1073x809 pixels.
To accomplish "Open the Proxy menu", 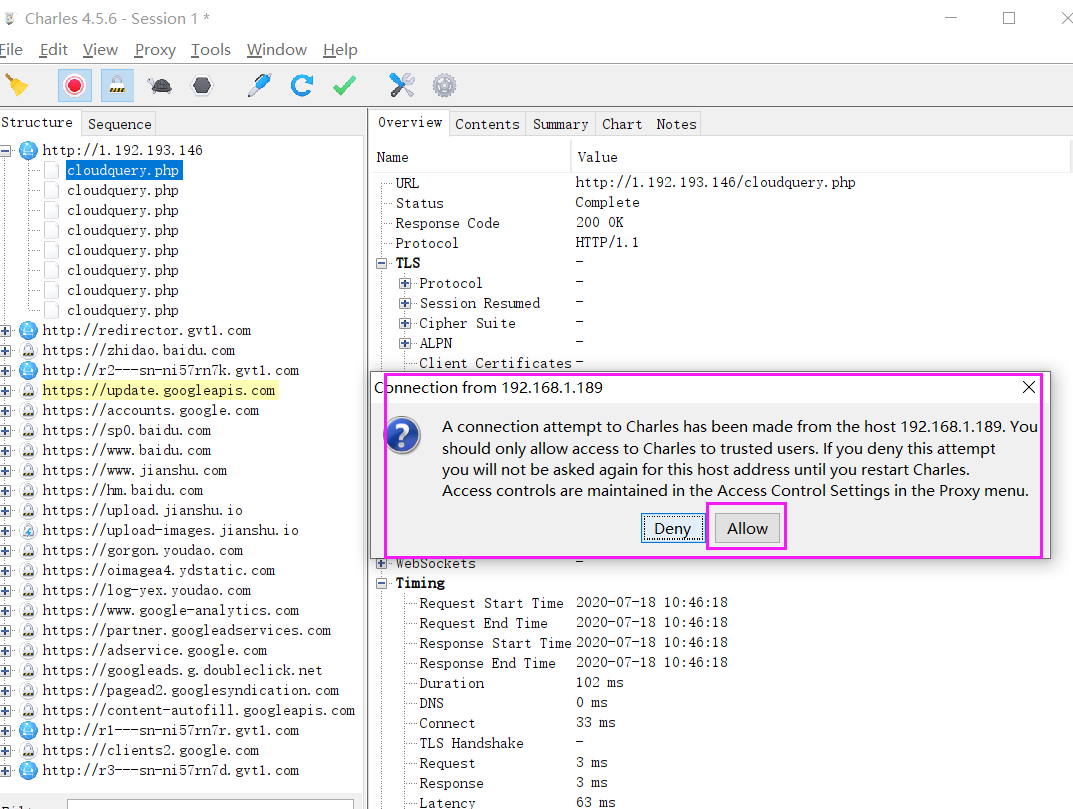I will [x=155, y=50].
